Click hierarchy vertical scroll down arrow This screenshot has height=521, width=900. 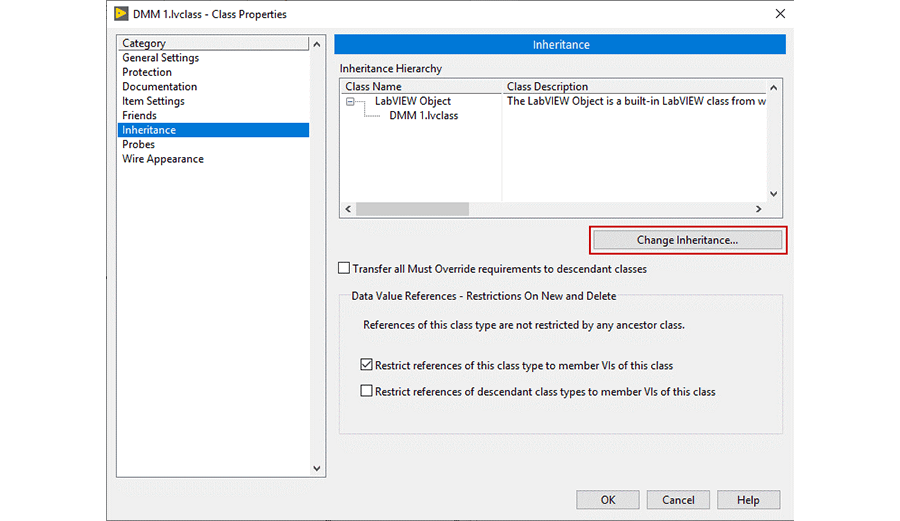pyautogui.click(x=774, y=194)
